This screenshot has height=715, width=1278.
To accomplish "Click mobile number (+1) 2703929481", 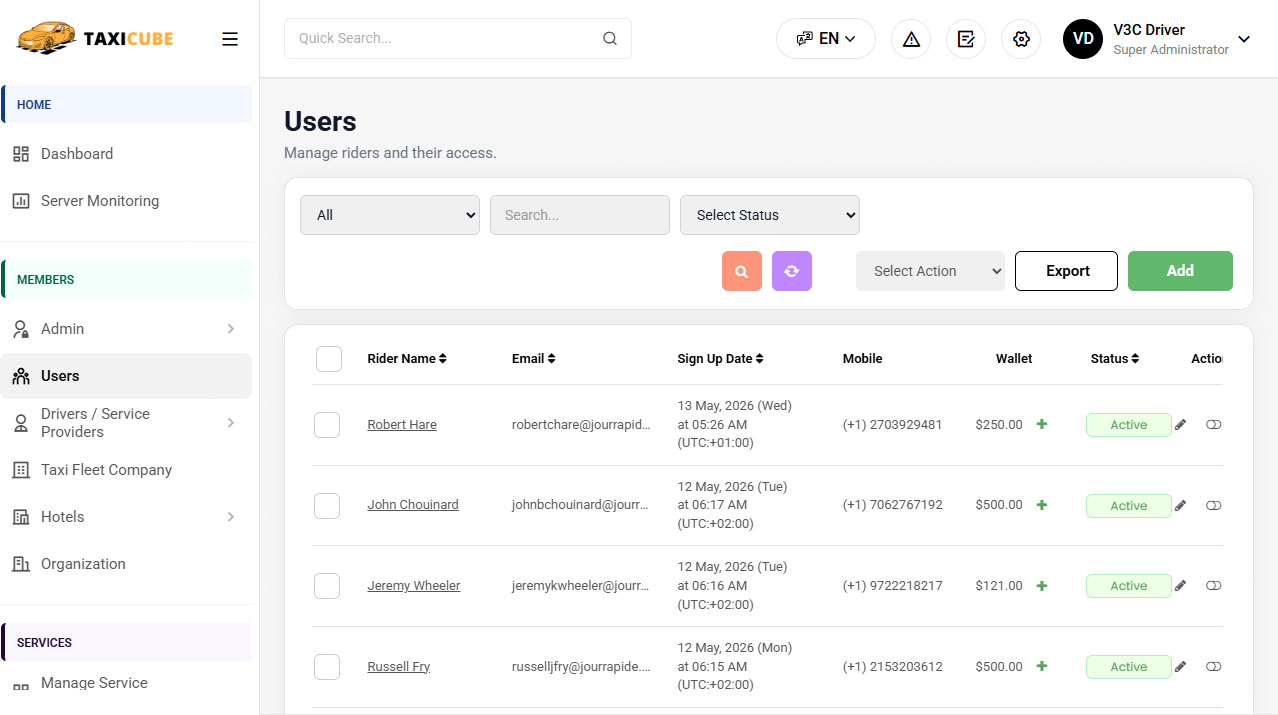I will pyautogui.click(x=893, y=425).
